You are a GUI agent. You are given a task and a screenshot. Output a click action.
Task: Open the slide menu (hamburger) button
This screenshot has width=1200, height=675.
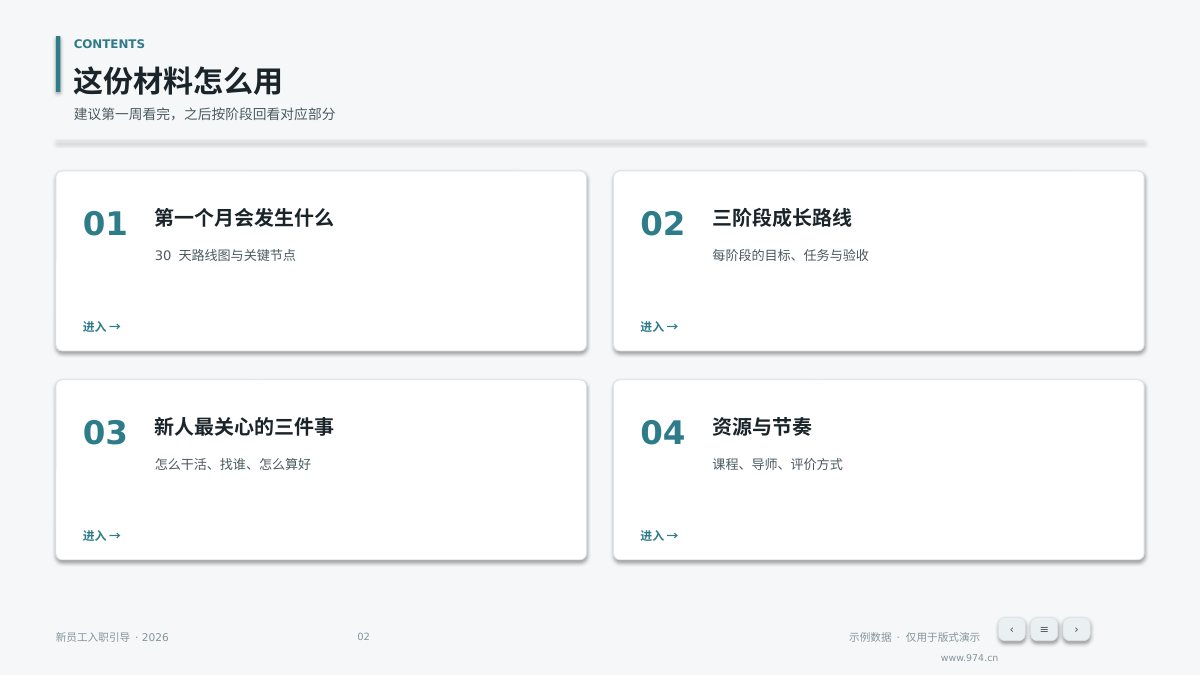1044,629
